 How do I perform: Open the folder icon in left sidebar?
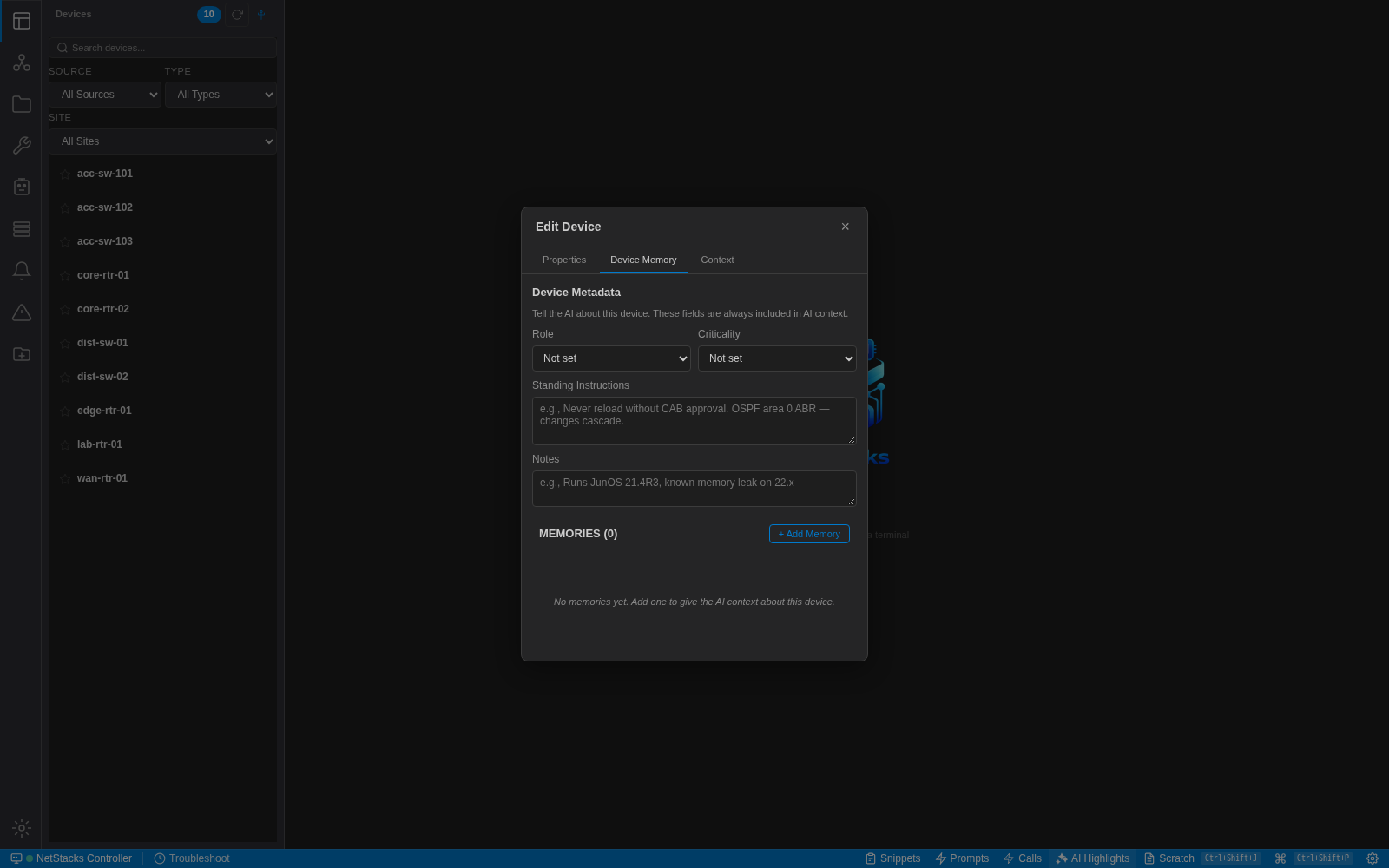coord(22,104)
